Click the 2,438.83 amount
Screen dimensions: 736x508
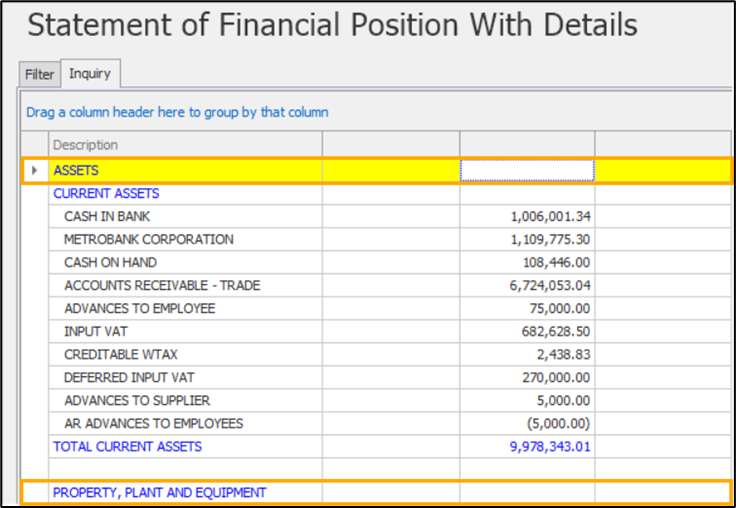tap(564, 354)
